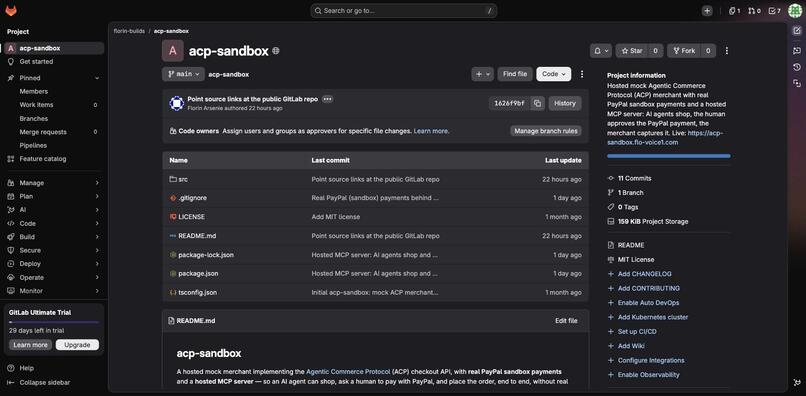
Task: Click the public visibility globe icon
Action: click(276, 51)
